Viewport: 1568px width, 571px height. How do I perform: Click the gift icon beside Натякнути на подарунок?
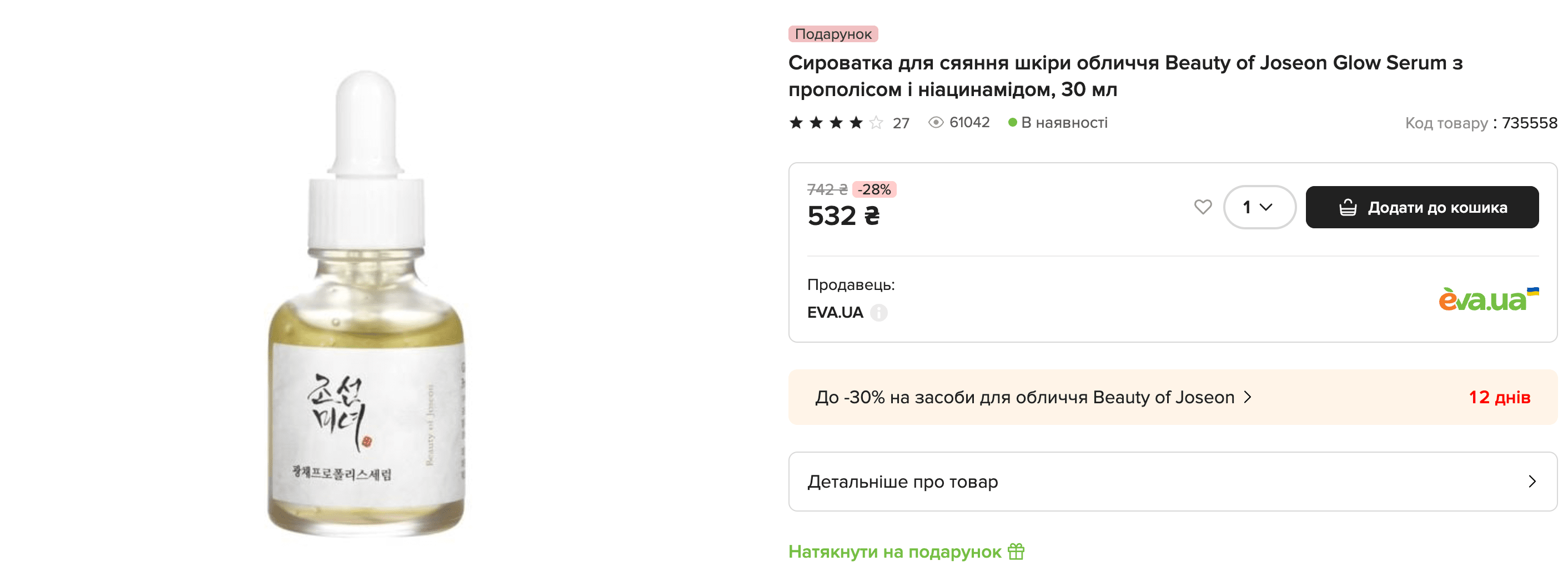click(1016, 552)
